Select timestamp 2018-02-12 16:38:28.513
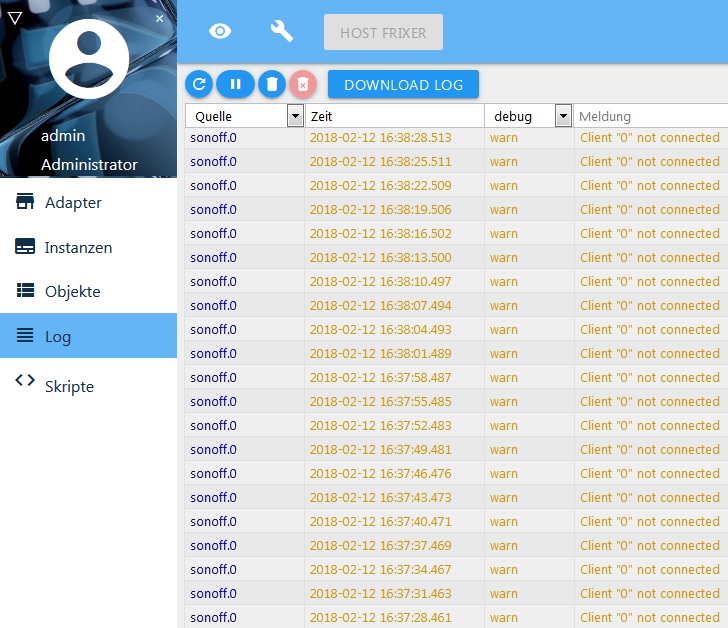Viewport: 728px width, 628px height. pyautogui.click(x=380, y=138)
